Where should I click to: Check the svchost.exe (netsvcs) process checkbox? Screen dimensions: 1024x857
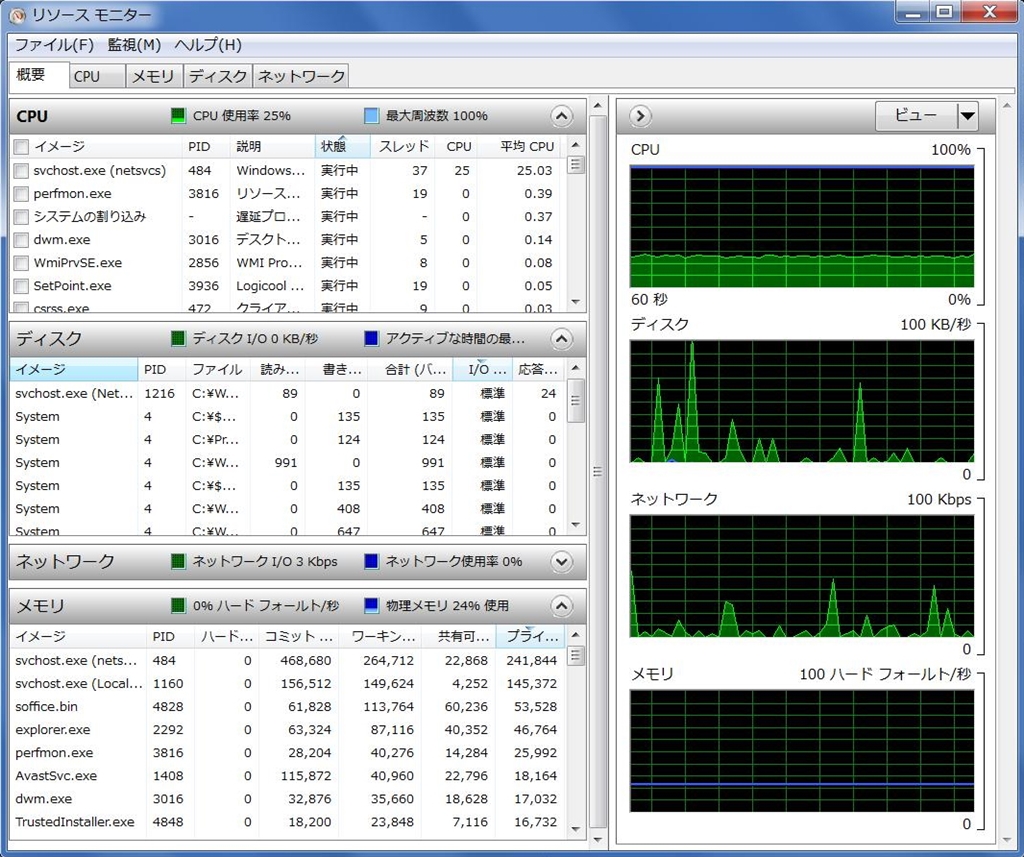point(21,170)
